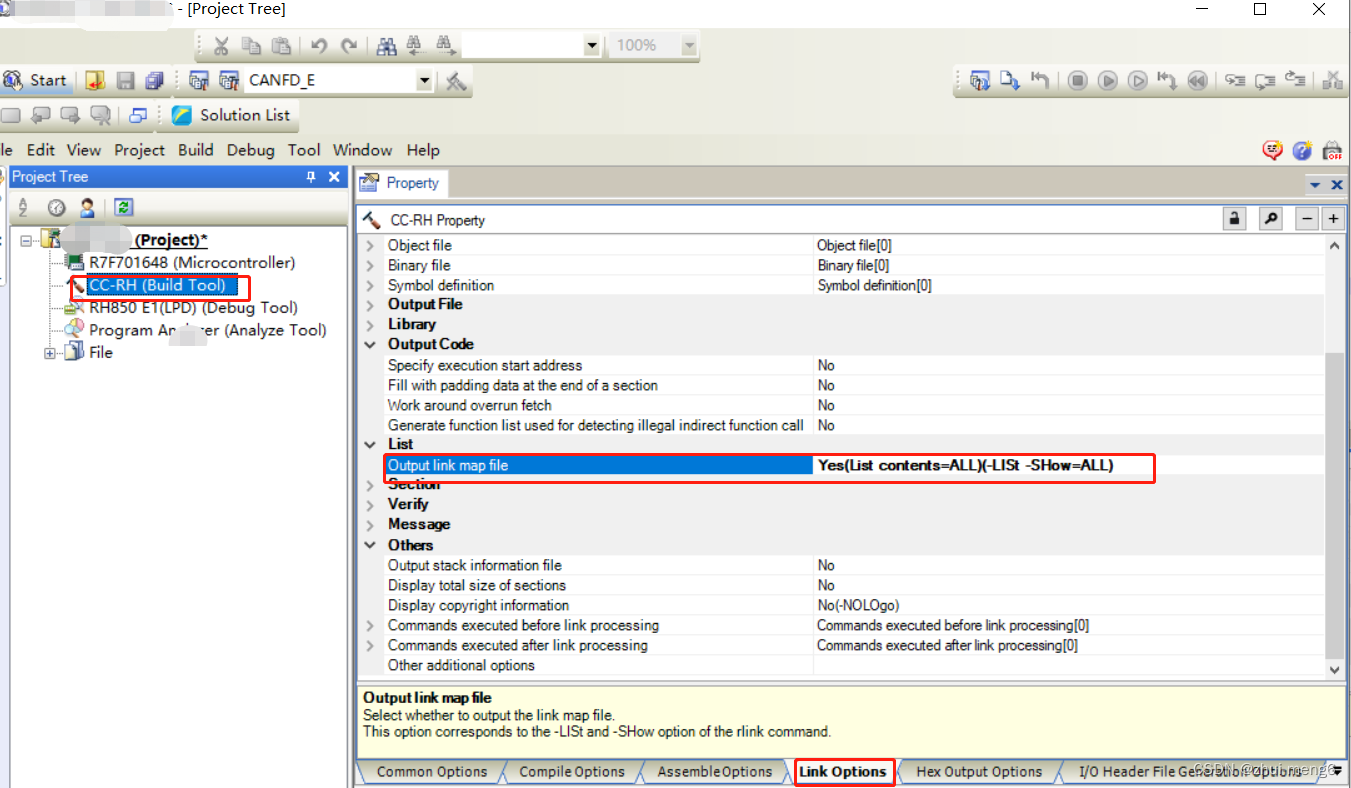Image resolution: width=1351 pixels, height=788 pixels.
Task: Open the Debug menu
Action: point(251,150)
